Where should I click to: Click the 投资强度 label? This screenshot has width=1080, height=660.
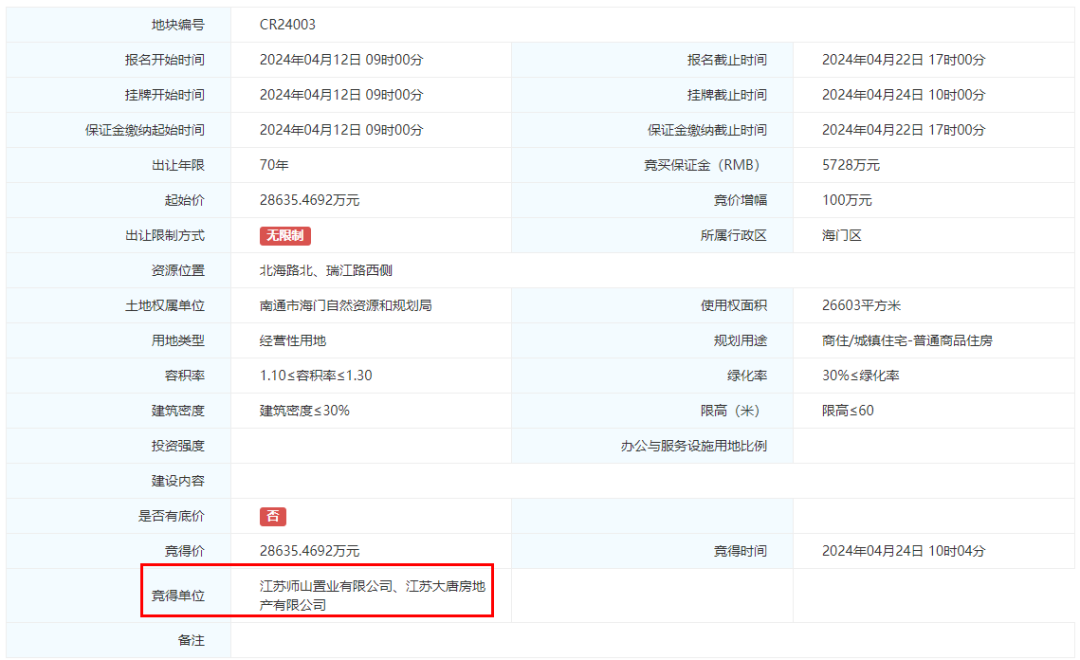[178, 446]
